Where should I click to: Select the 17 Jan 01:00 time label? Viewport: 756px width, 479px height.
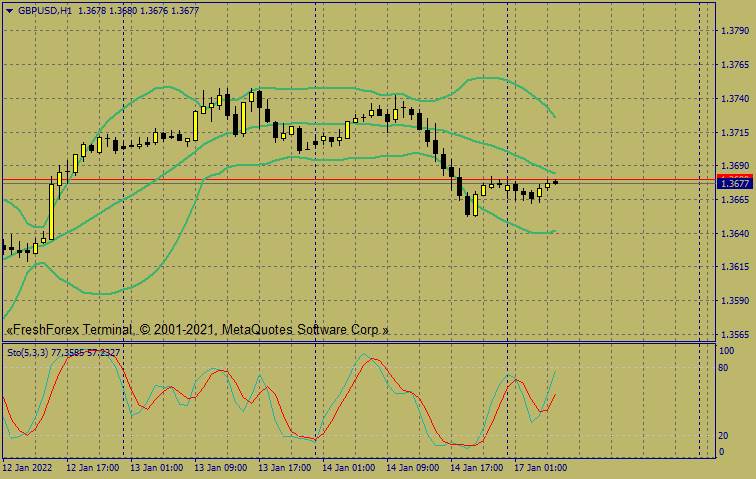coord(540,467)
